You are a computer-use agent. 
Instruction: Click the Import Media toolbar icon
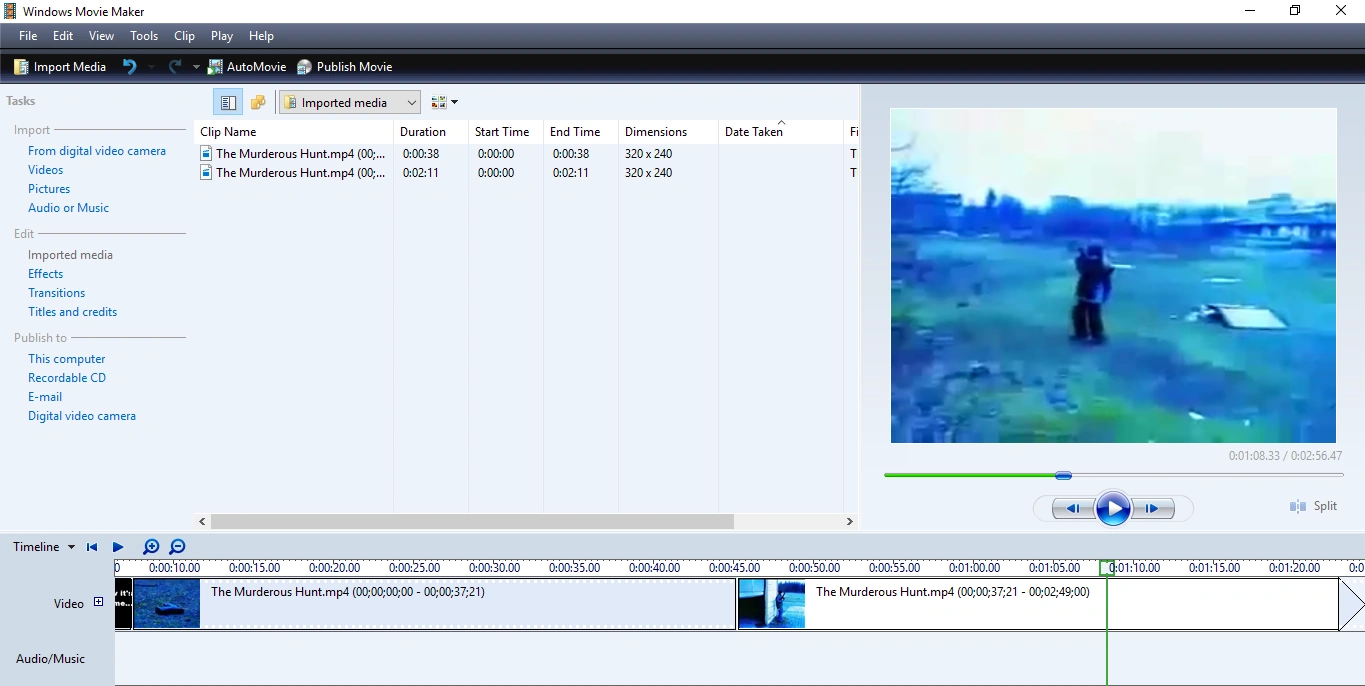21,67
